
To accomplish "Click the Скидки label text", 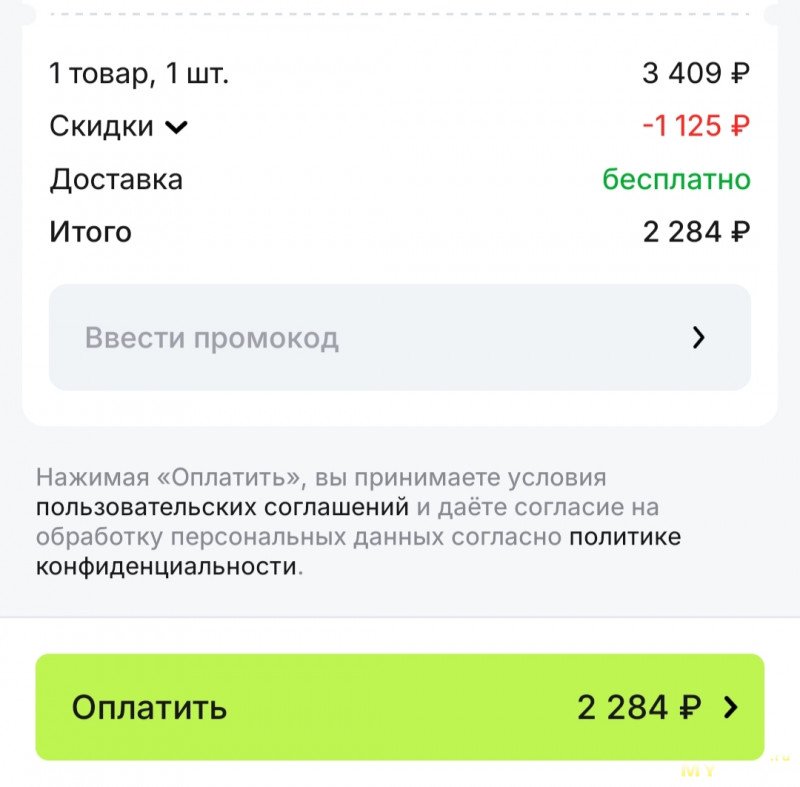I will point(101,127).
